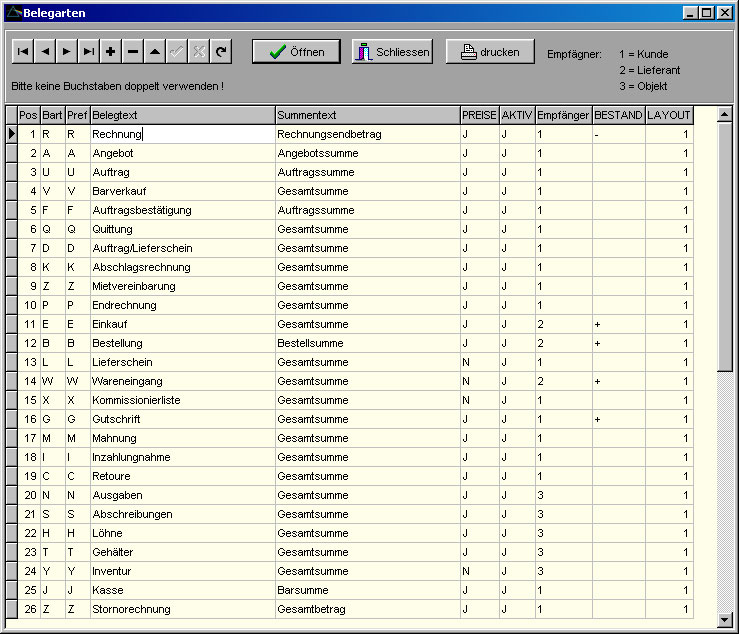The image size is (739, 634).
Task: Select the Quittung cell
Action: (182, 229)
